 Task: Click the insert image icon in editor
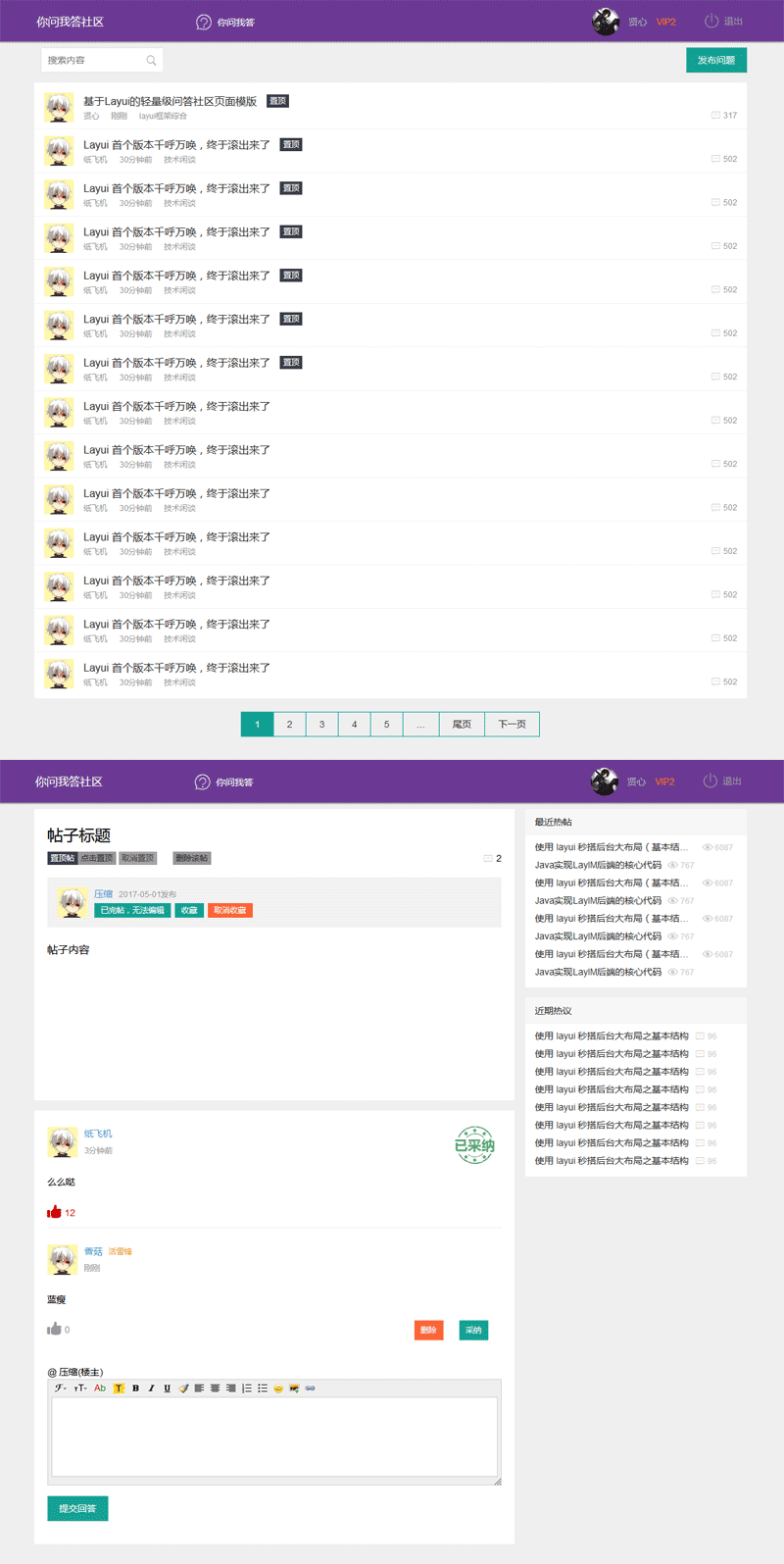click(294, 1388)
